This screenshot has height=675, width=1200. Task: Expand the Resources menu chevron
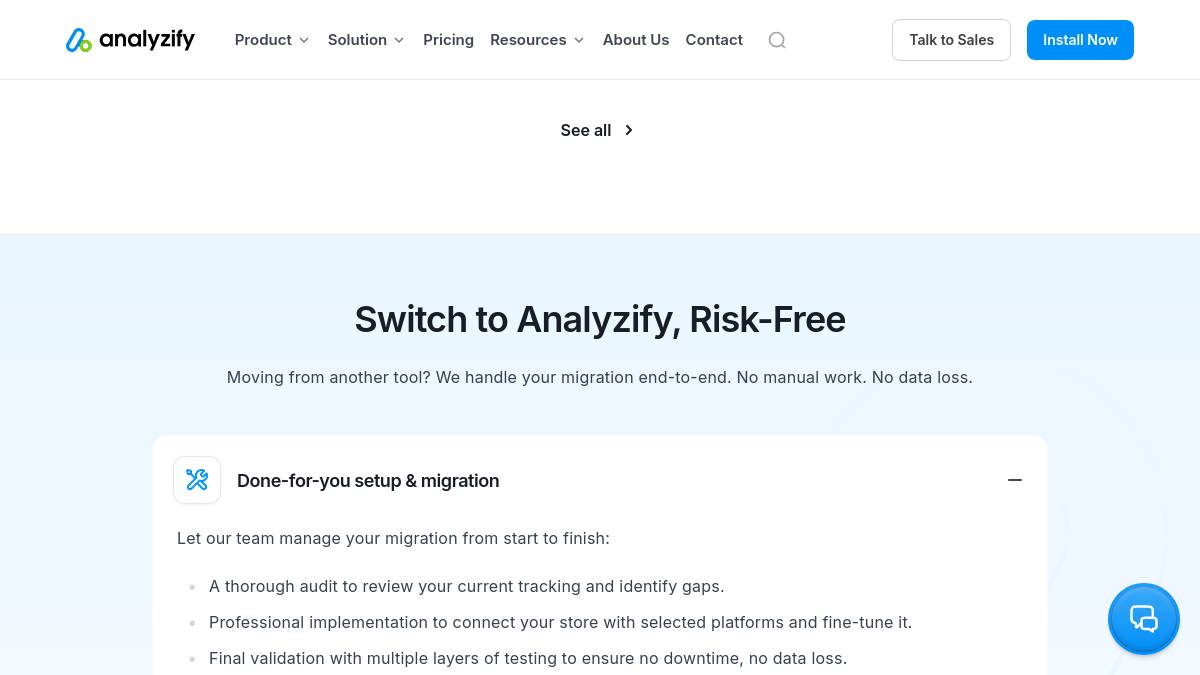point(579,40)
